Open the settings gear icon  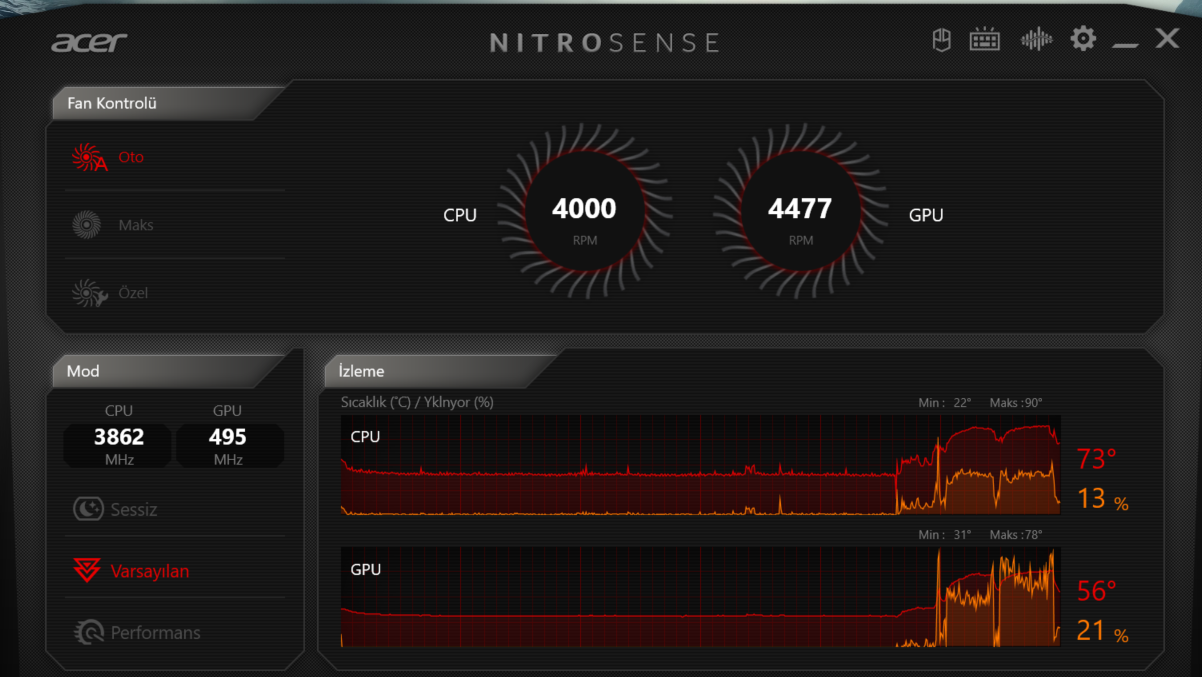(x=1083, y=39)
